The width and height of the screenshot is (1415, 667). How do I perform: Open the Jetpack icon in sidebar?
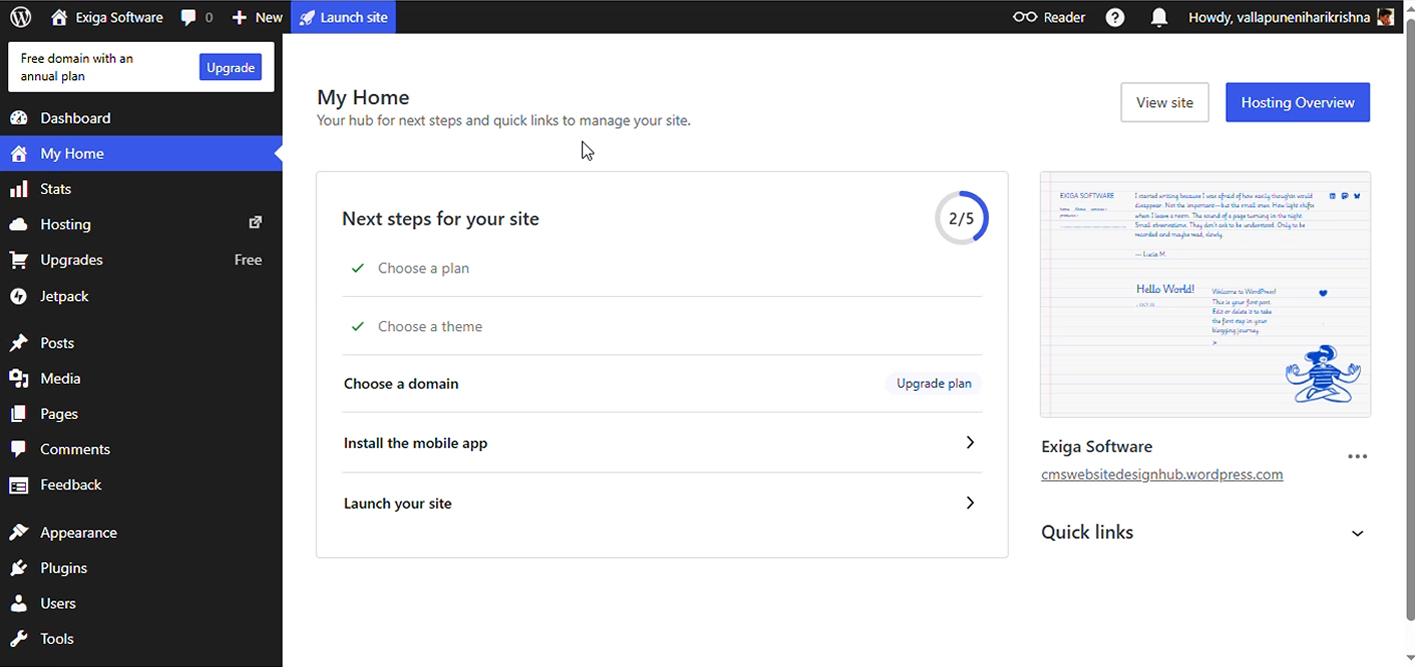pyautogui.click(x=18, y=296)
